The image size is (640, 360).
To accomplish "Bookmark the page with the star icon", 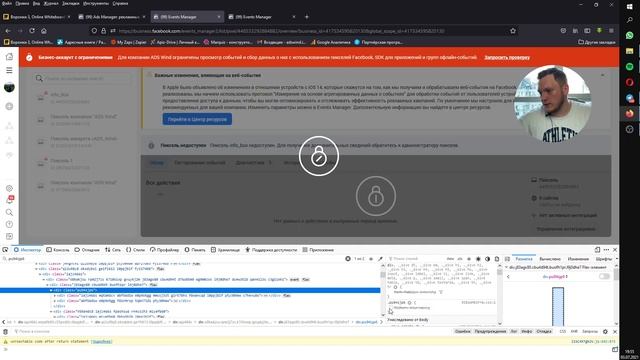I will pyautogui.click(x=513, y=31).
